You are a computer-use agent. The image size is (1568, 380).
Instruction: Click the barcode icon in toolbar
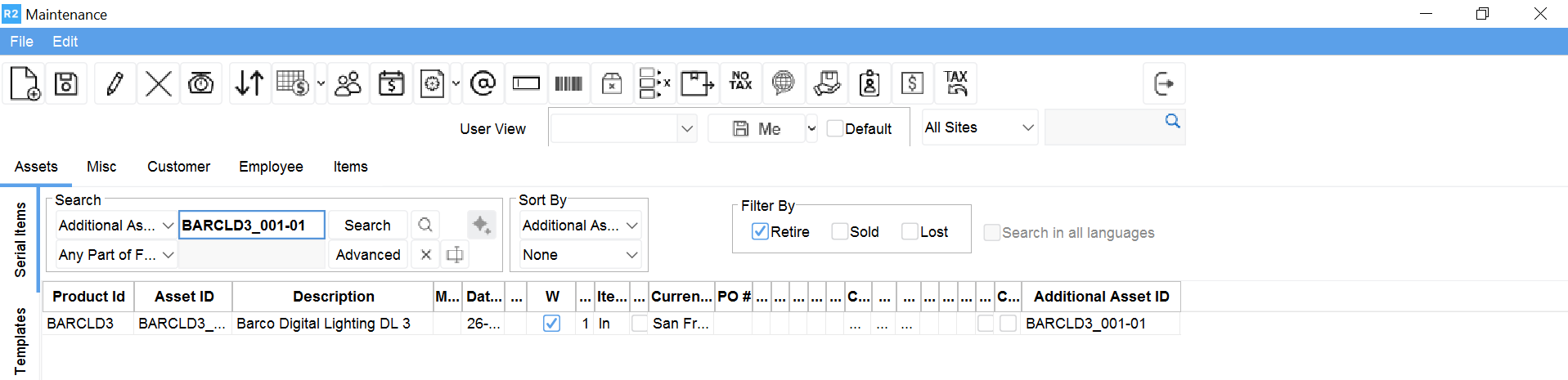[568, 83]
